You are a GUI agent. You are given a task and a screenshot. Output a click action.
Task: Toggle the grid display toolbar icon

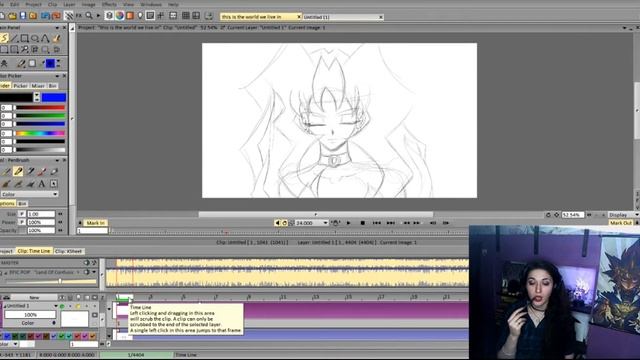[x=186, y=16]
